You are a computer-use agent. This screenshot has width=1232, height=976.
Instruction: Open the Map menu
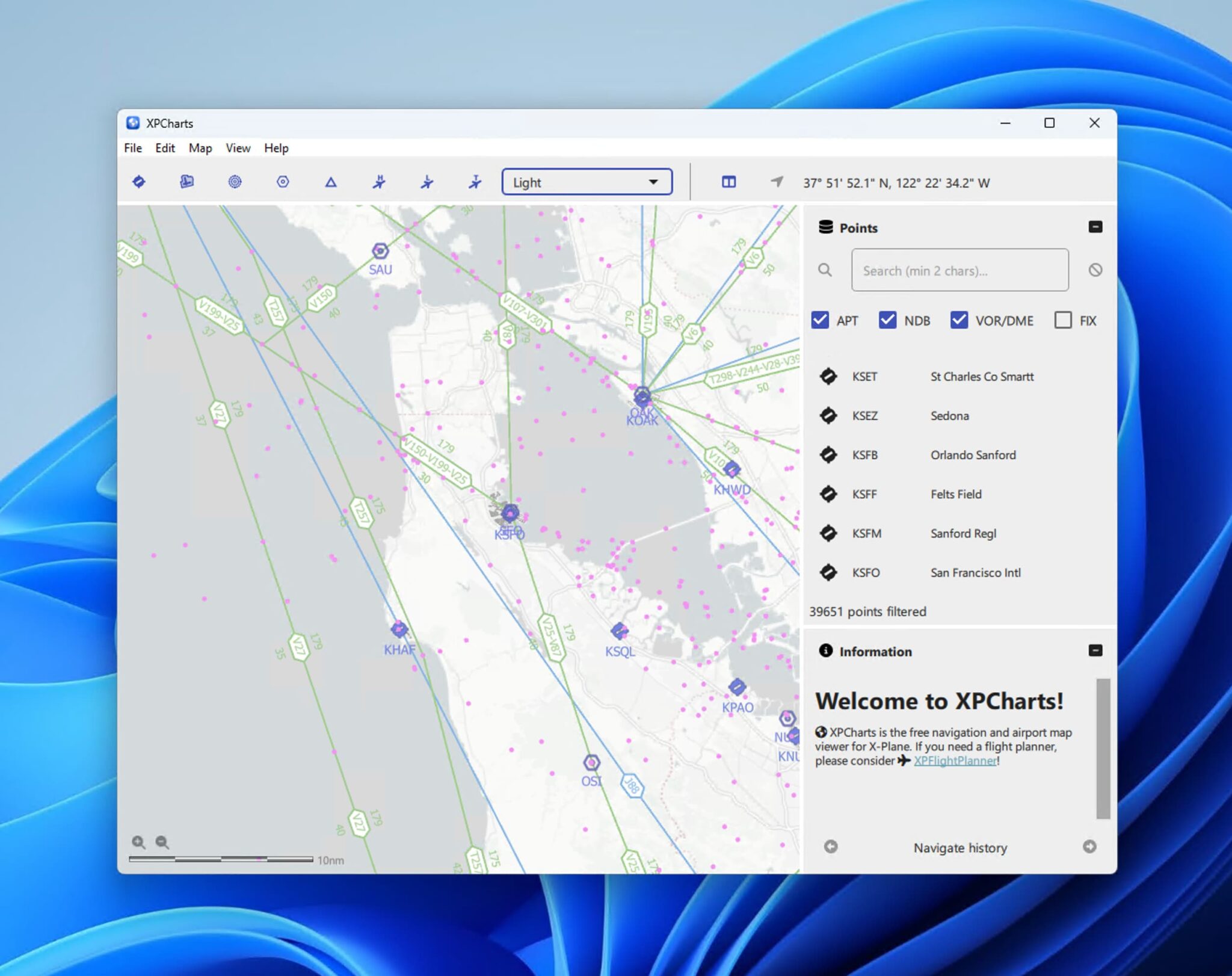click(x=200, y=148)
